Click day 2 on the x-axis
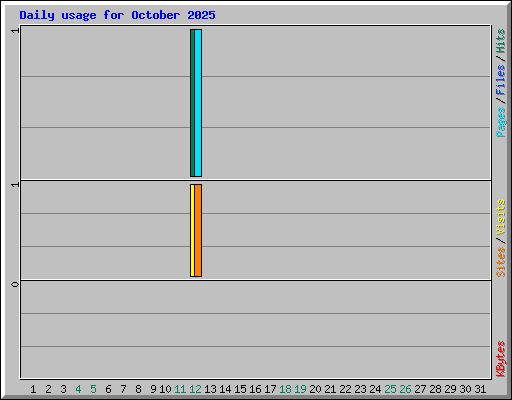This screenshot has width=512, height=400. pos(48,389)
